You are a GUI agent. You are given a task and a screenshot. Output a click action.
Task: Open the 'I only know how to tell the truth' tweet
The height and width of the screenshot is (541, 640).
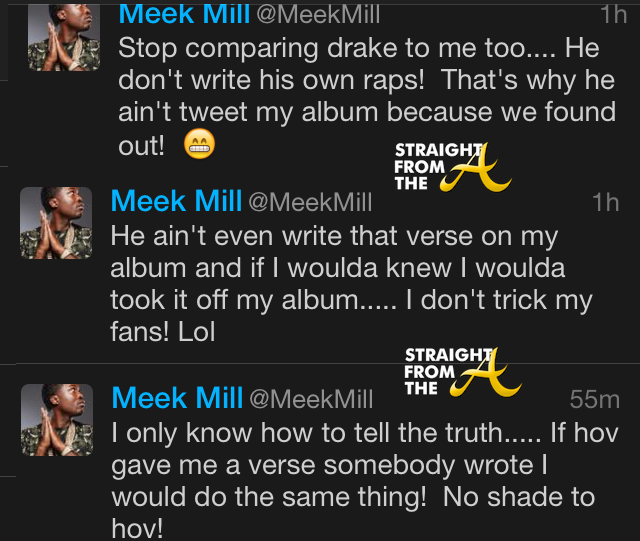point(360,482)
